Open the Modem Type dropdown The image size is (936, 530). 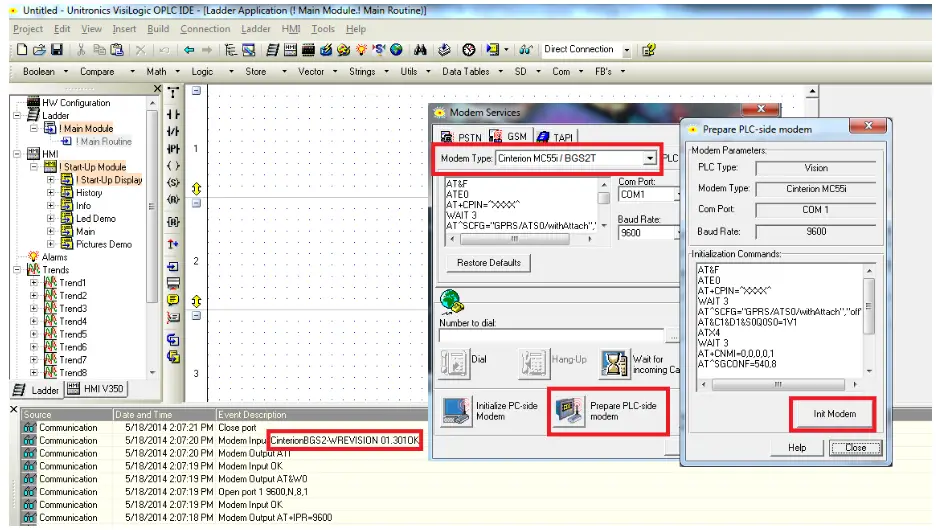click(649, 158)
